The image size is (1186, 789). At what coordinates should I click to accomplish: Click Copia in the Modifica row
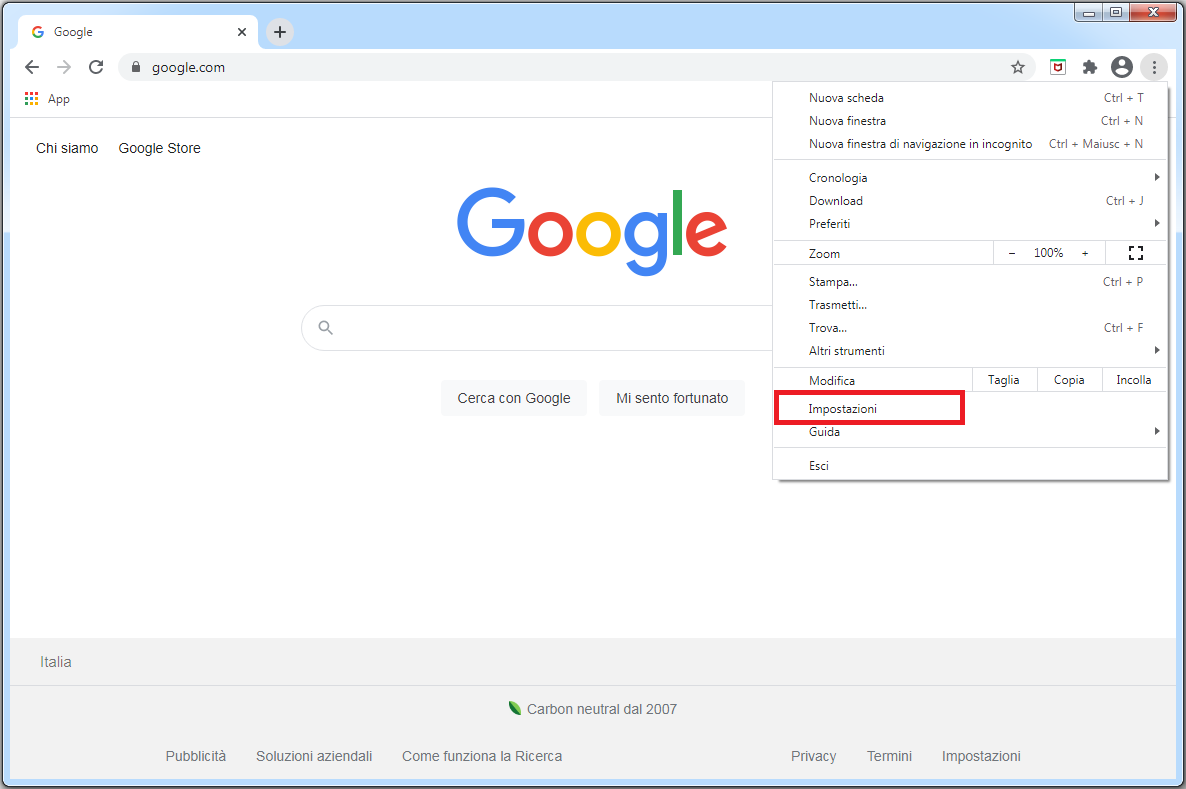tap(1069, 380)
